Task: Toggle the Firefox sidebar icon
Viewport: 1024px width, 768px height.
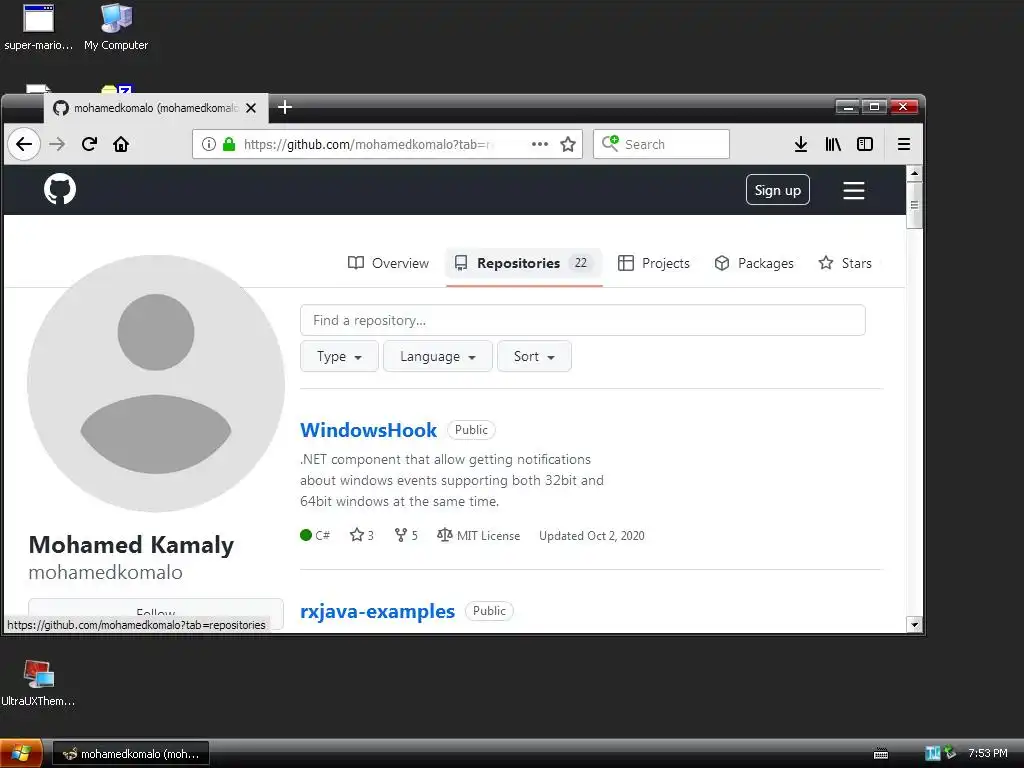Action: 865,144
